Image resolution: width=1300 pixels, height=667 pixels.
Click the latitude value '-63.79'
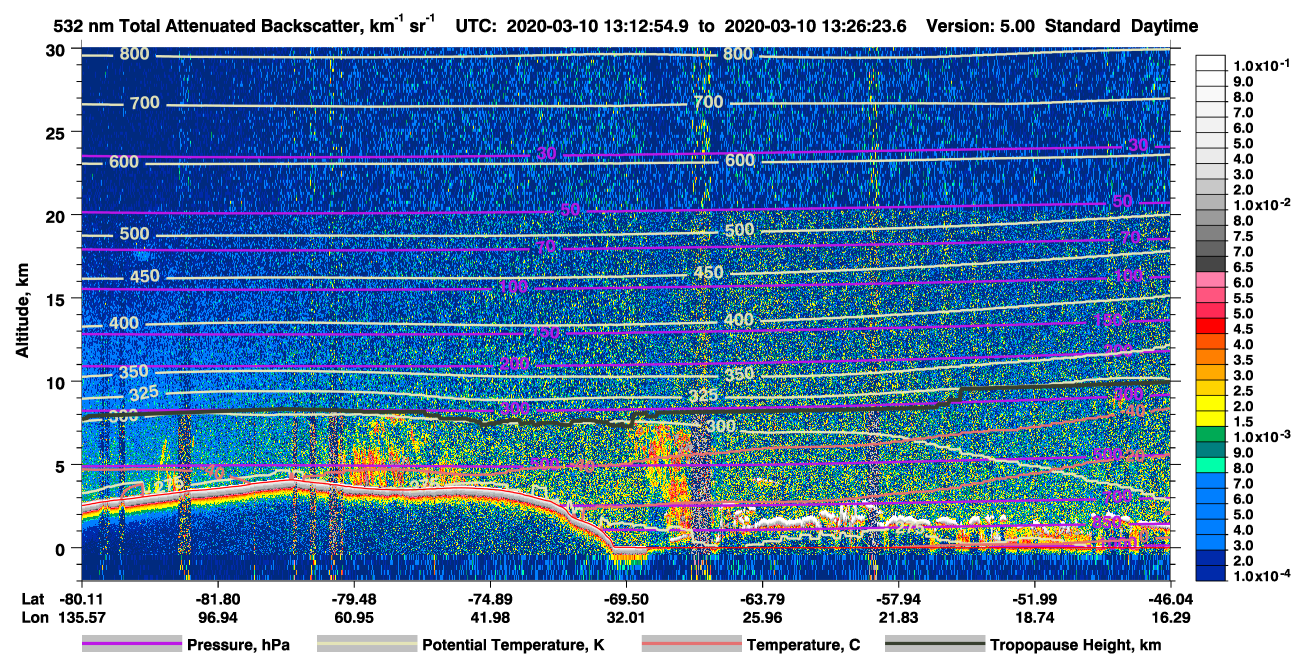[x=762, y=598]
